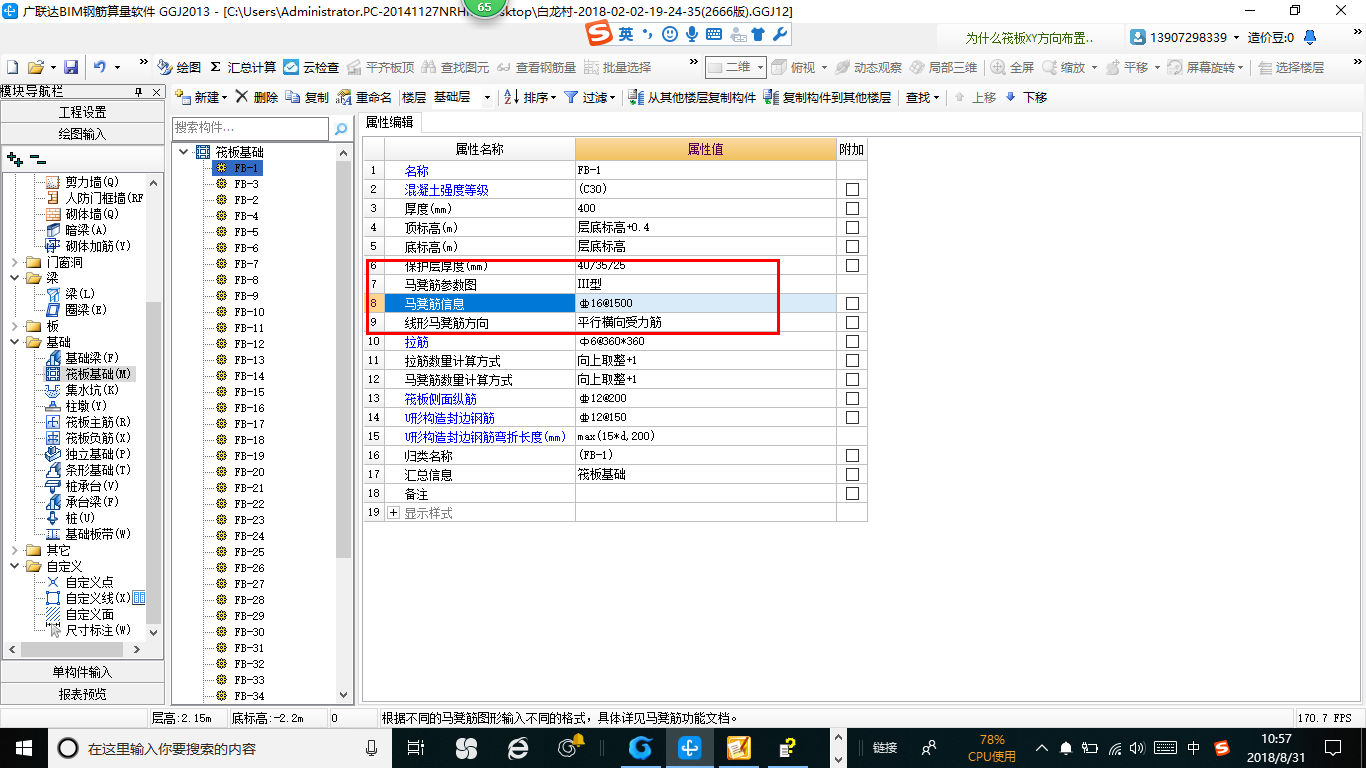Select FB-10 in component list

(249, 312)
